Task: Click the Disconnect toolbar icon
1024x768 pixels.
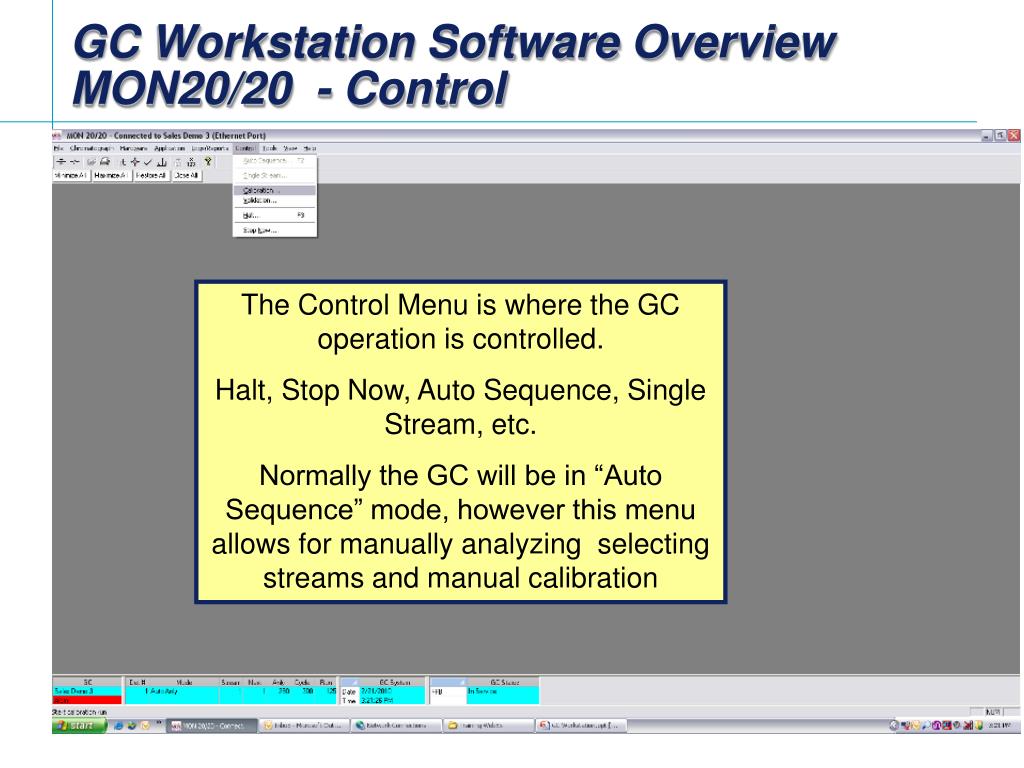Action: tap(75, 162)
